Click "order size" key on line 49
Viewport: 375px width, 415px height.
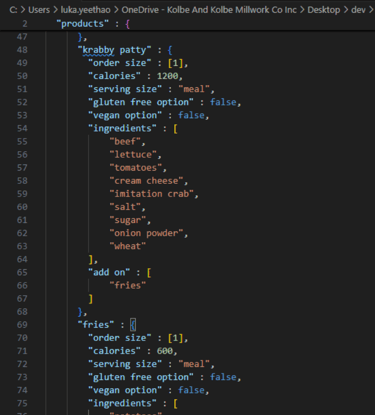coord(120,63)
